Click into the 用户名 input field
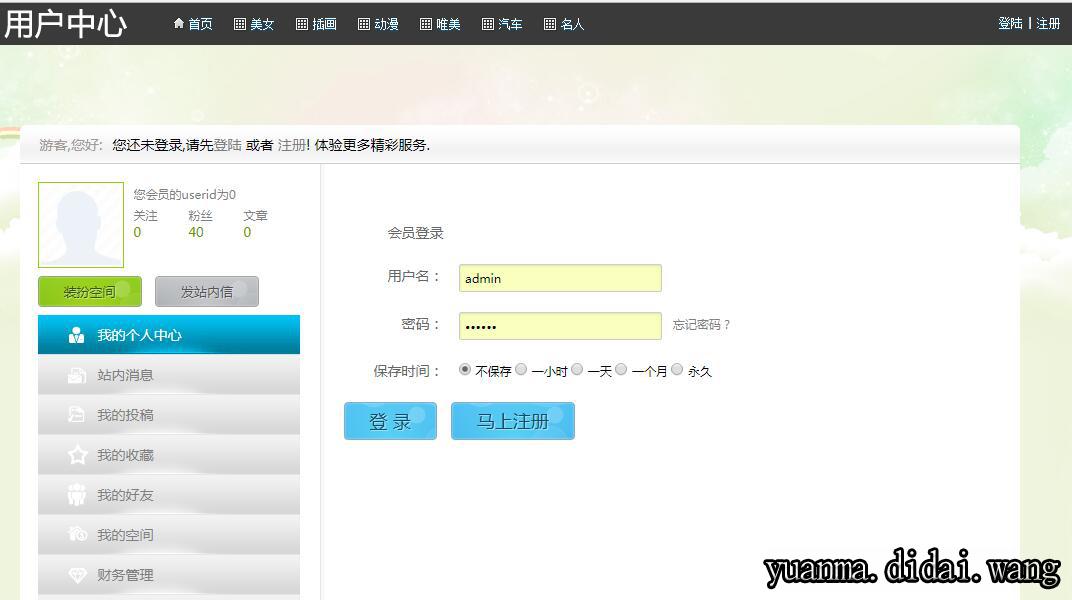 coord(560,278)
